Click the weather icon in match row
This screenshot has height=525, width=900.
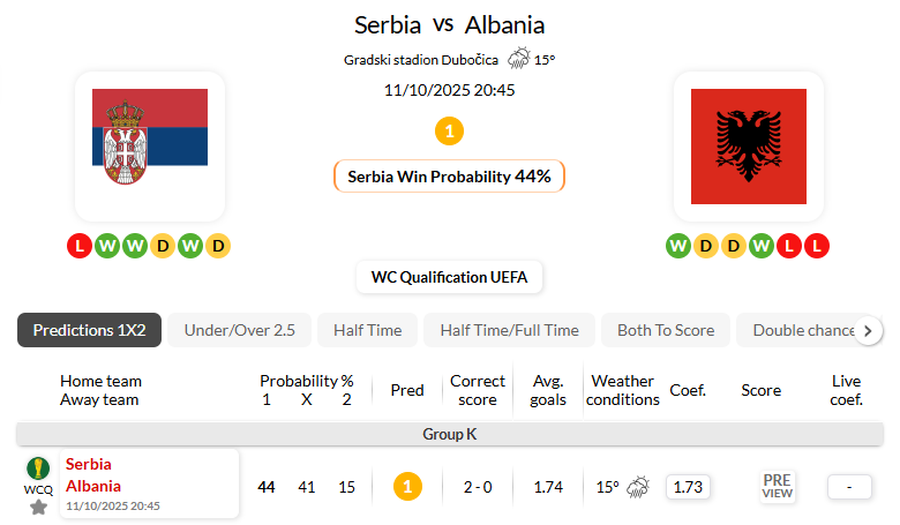pyautogui.click(x=638, y=487)
